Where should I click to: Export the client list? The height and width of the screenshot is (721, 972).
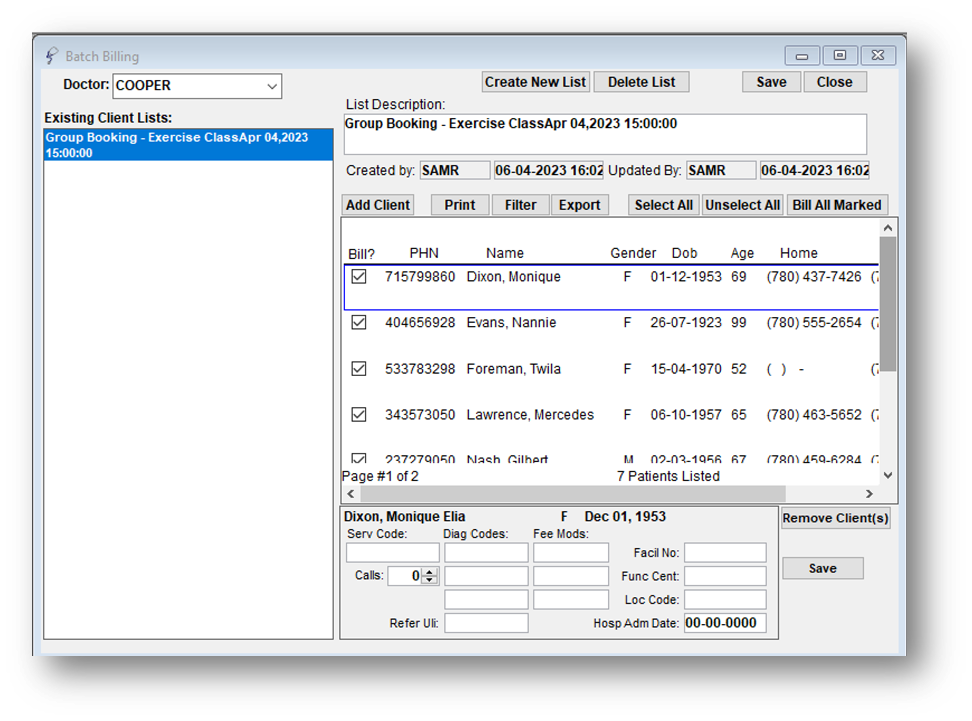579,205
